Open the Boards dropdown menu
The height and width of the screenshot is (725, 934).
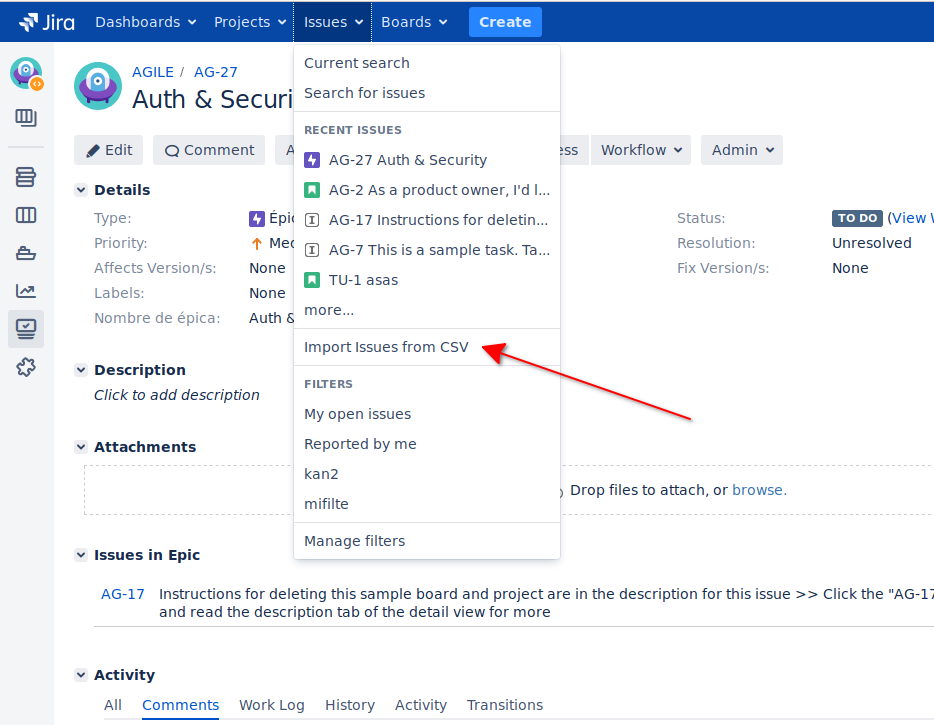414,22
